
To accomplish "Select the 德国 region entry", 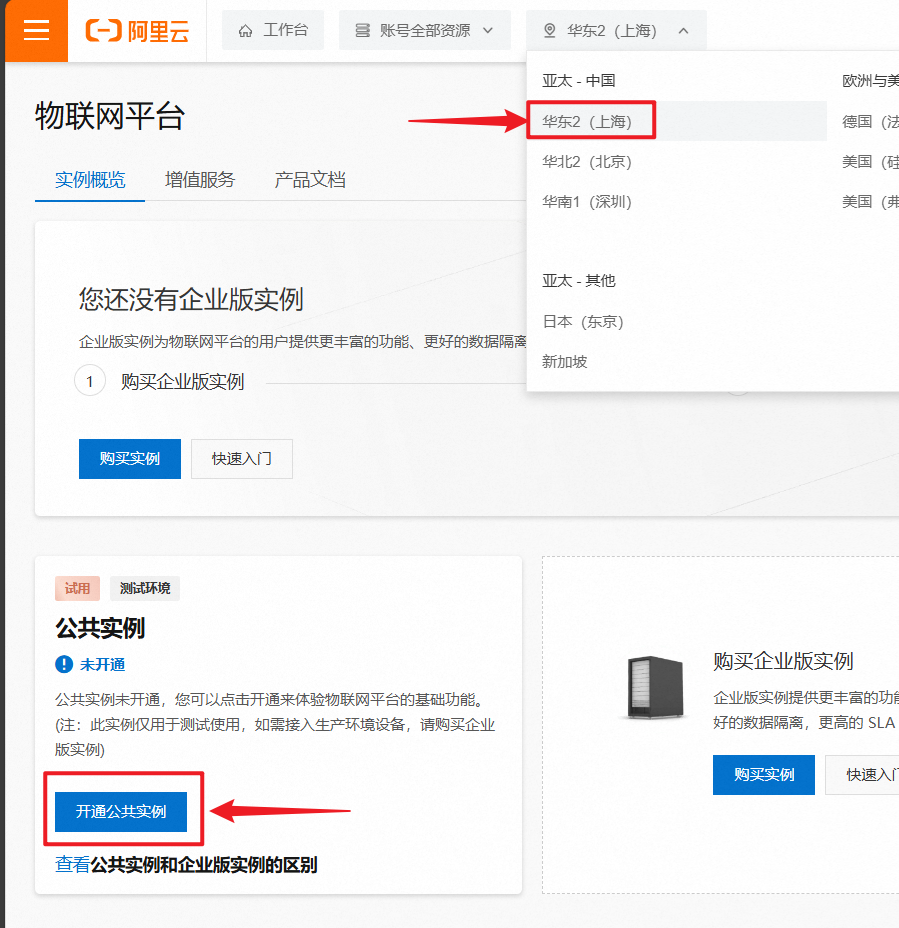I will (x=870, y=122).
